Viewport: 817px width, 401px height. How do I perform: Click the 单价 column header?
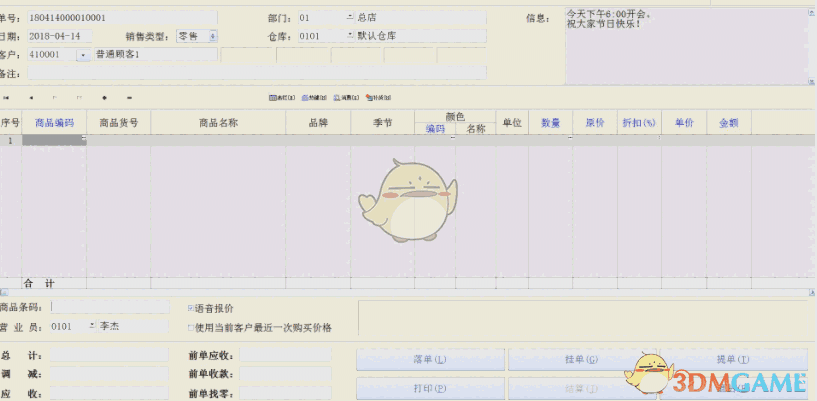684,123
